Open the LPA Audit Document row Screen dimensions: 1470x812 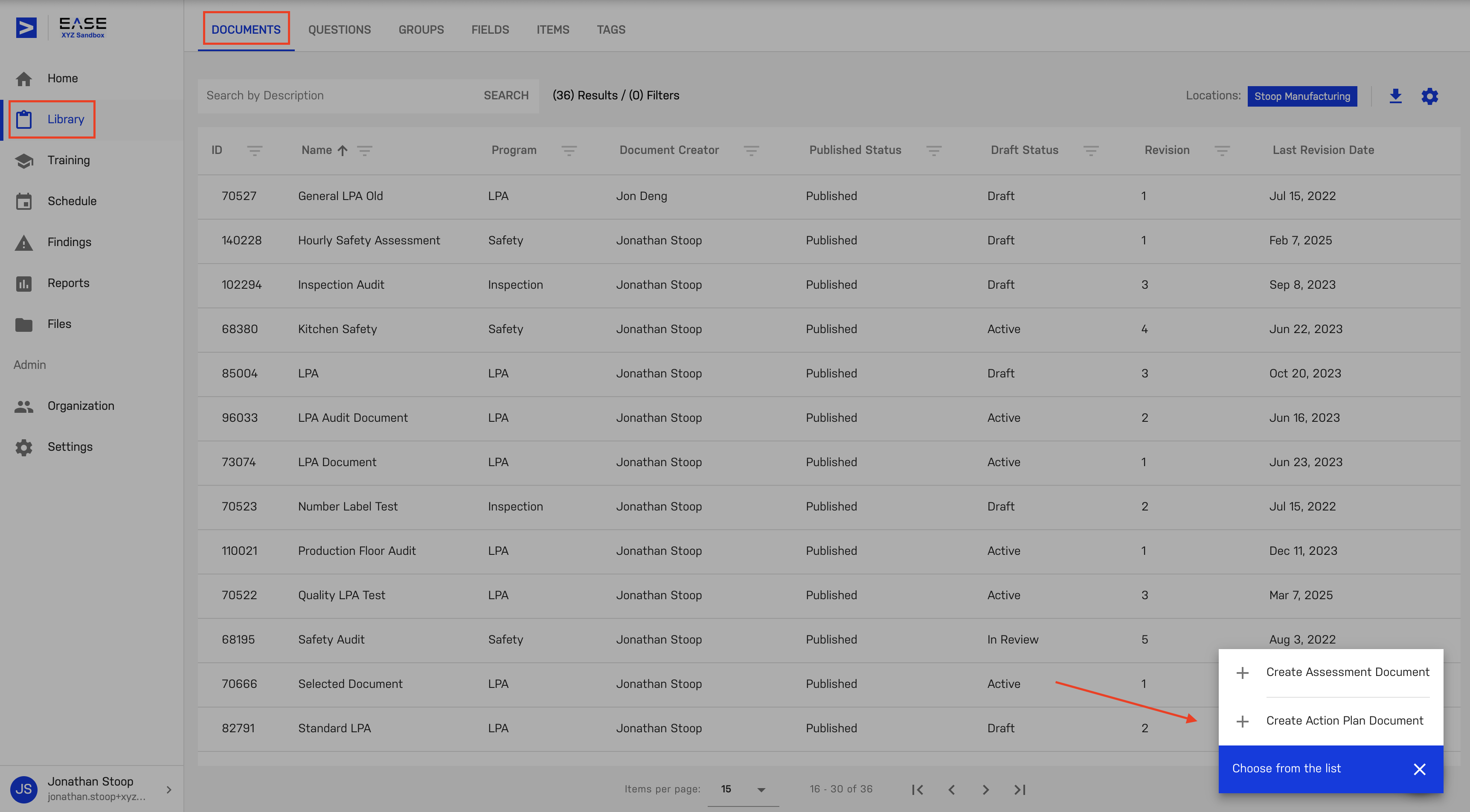pyautogui.click(x=828, y=418)
